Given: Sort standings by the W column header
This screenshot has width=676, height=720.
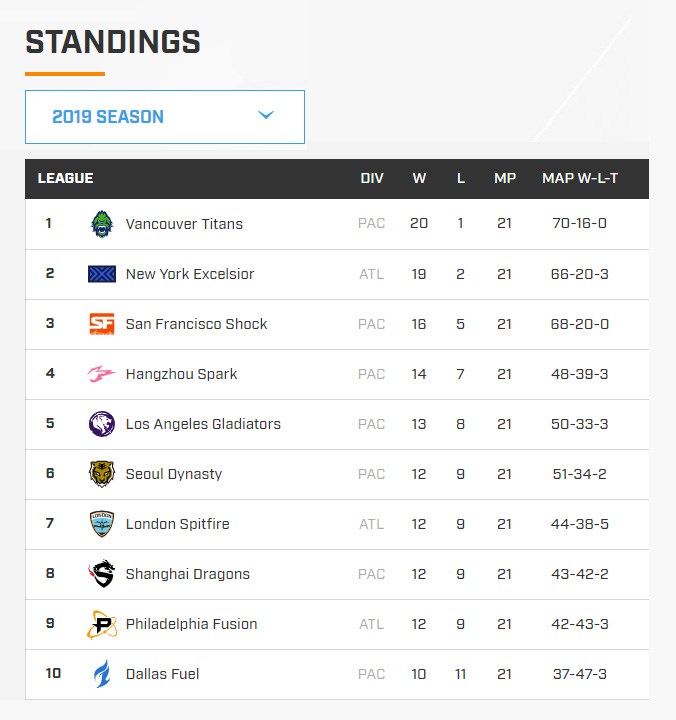Looking at the screenshot, I should pos(419,178).
